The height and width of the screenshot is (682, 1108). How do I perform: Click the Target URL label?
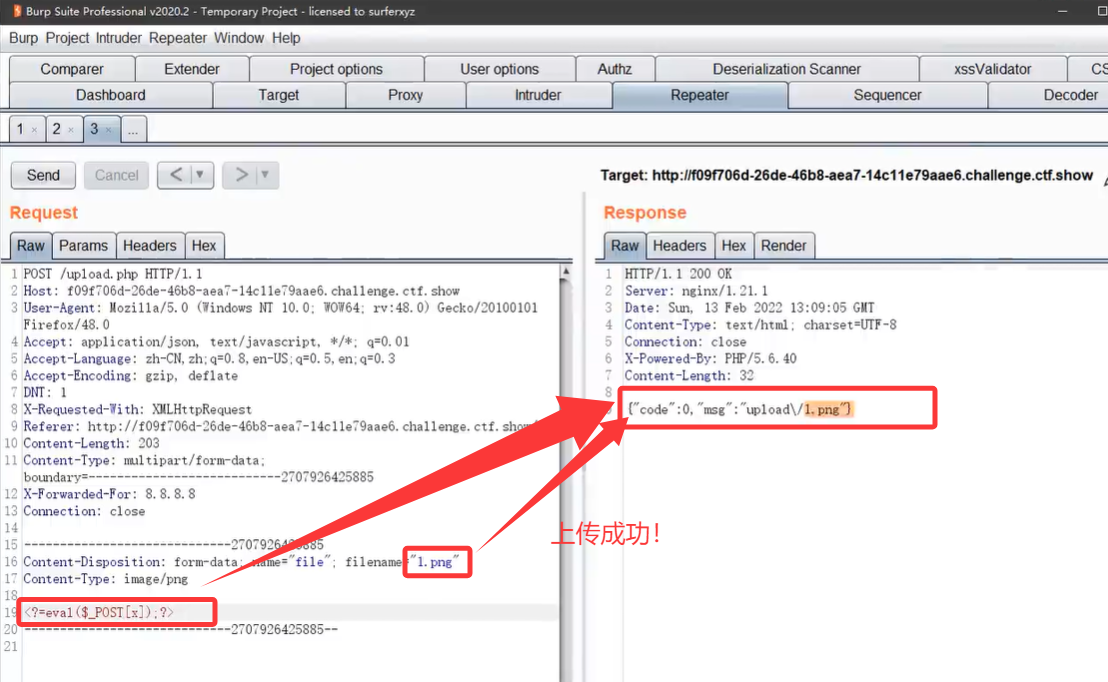847,175
